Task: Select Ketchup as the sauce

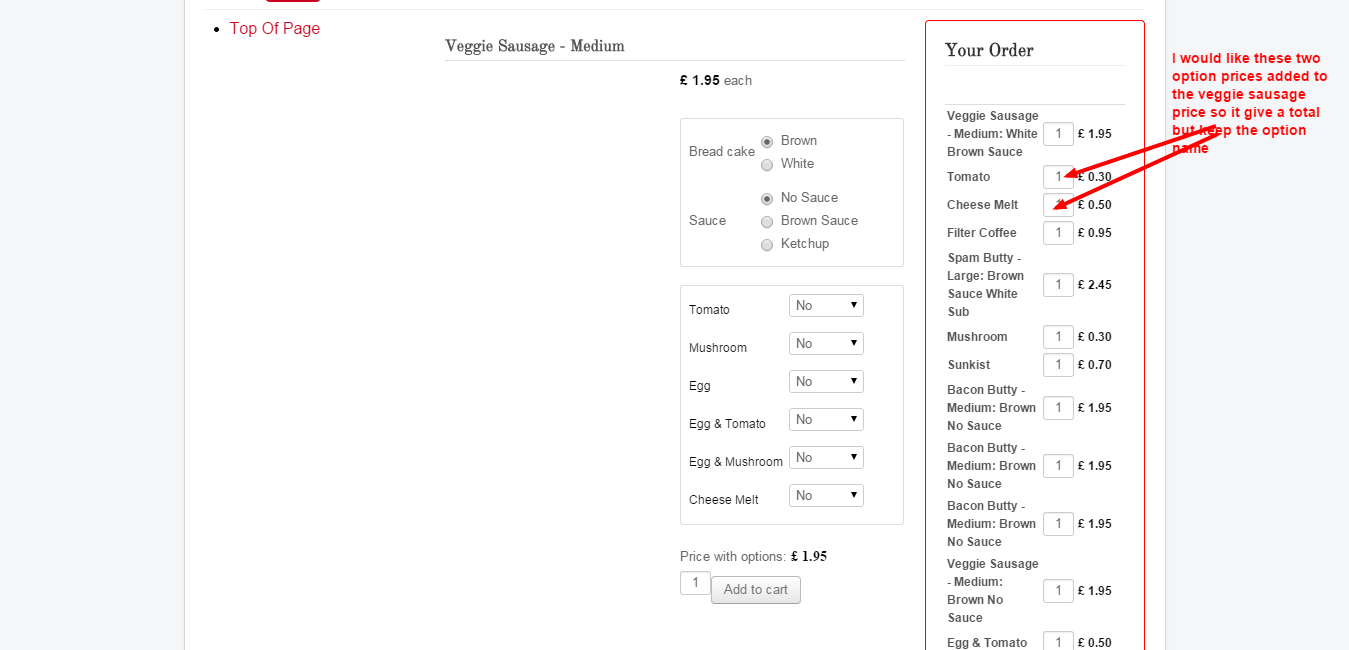Action: (x=767, y=245)
